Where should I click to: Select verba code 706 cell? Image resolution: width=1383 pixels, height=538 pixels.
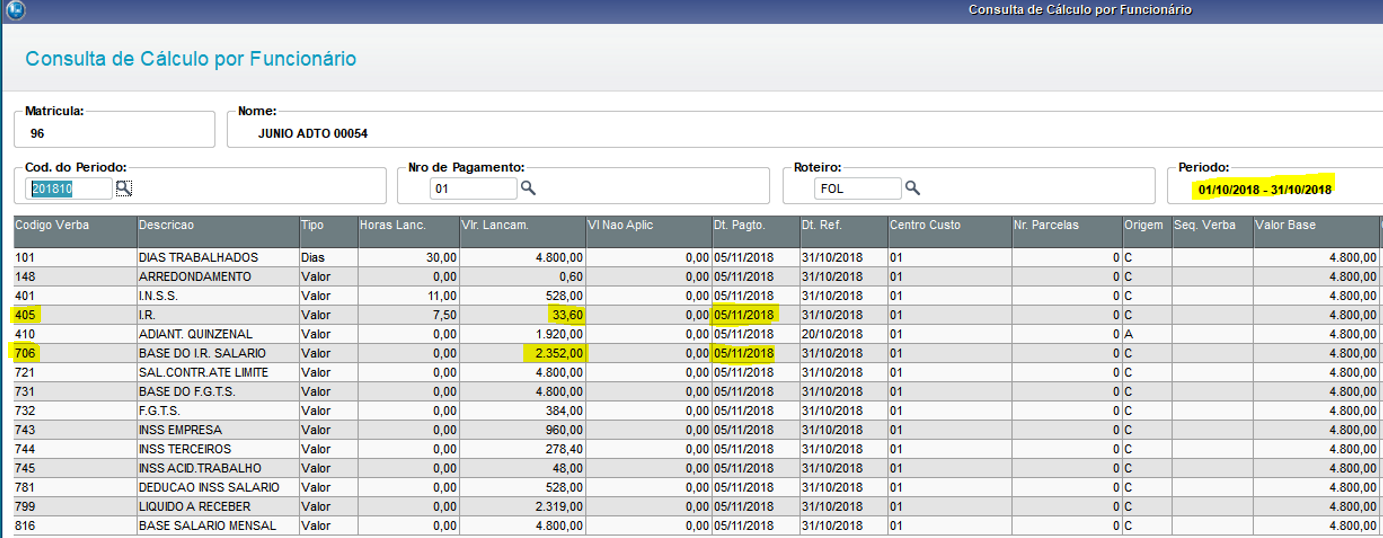pyautogui.click(x=75, y=353)
